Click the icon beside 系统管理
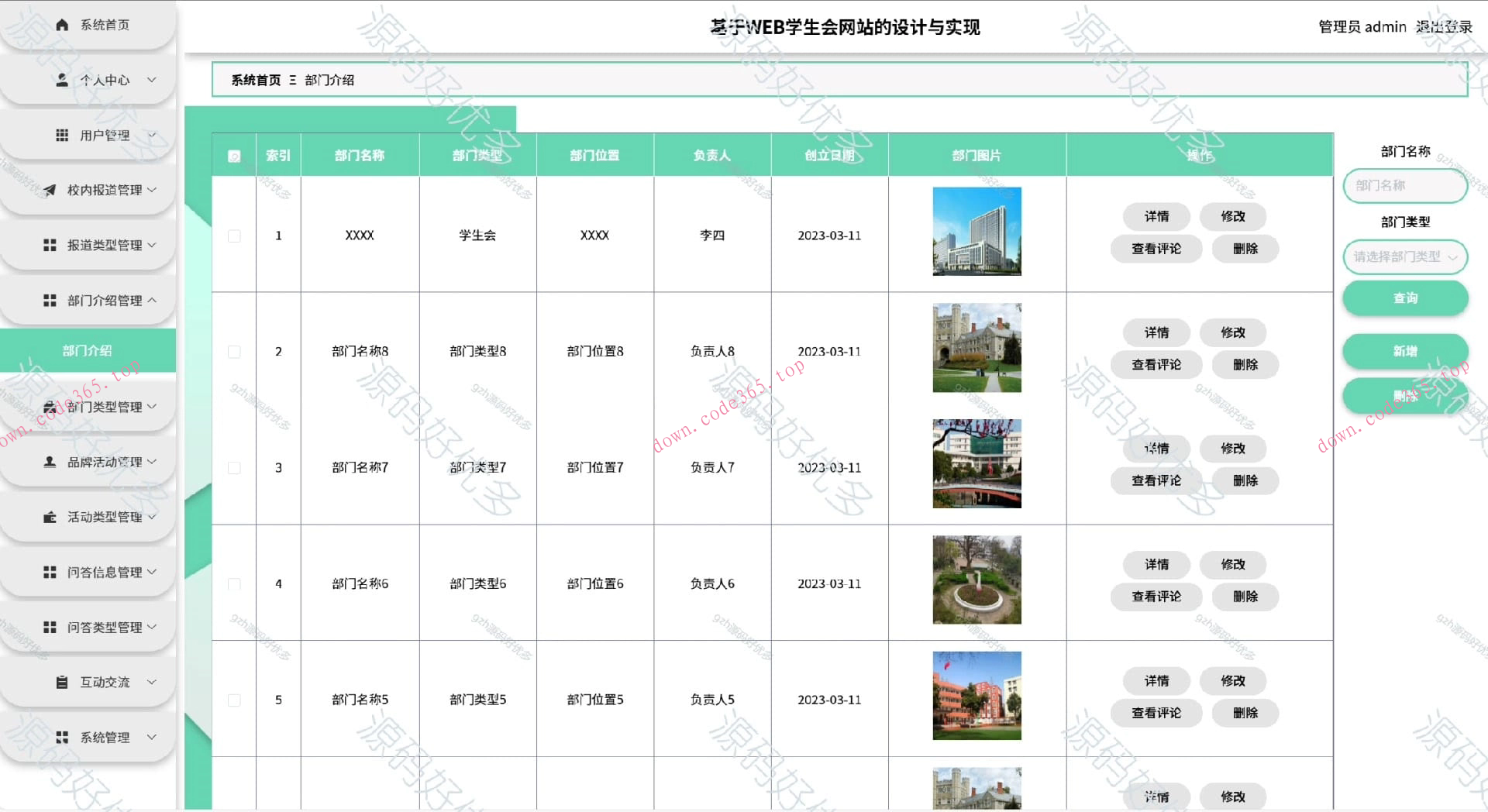Image resolution: width=1488 pixels, height=812 pixels. 63,738
